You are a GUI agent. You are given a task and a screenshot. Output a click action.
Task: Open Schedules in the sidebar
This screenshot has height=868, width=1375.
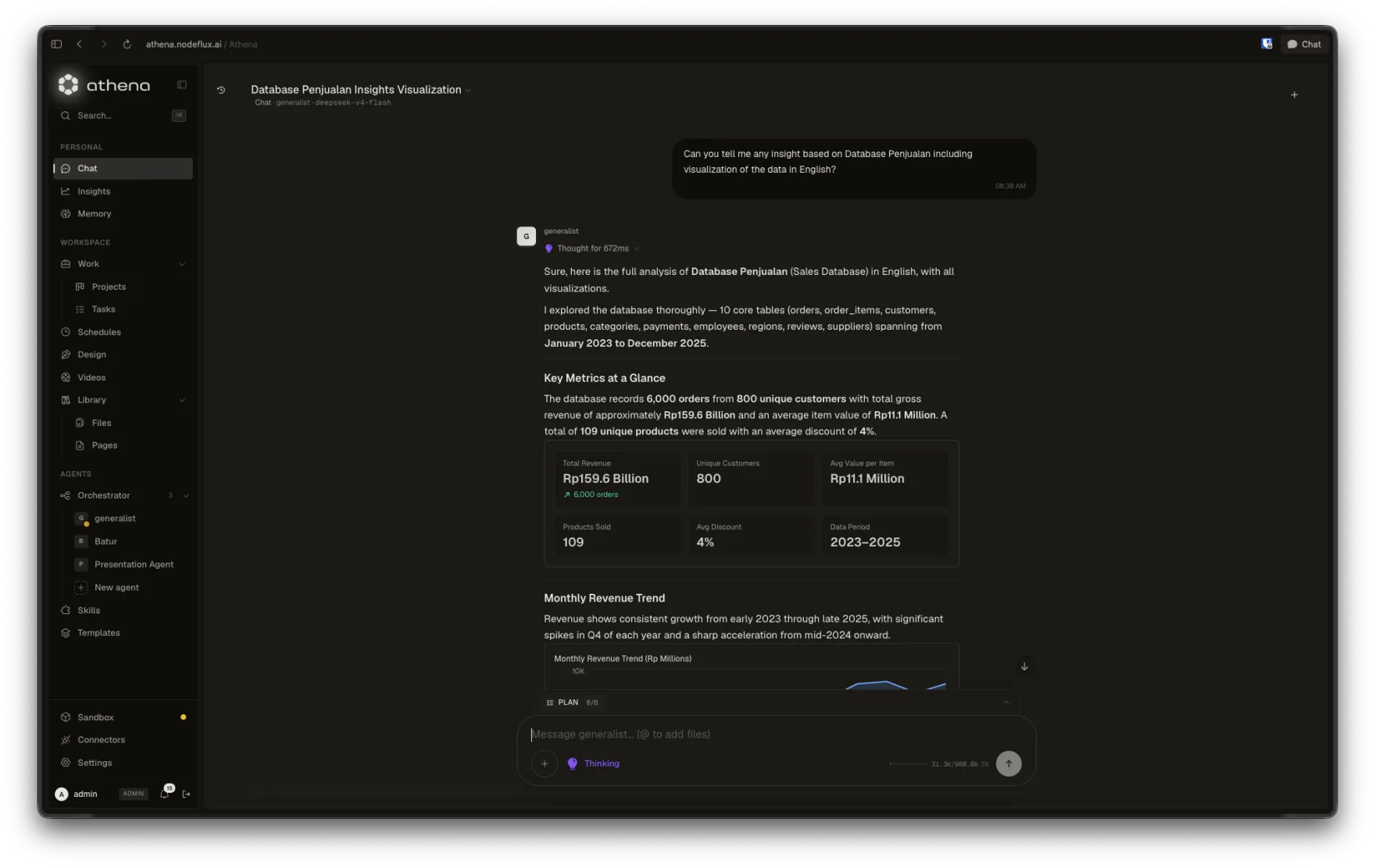click(123, 332)
